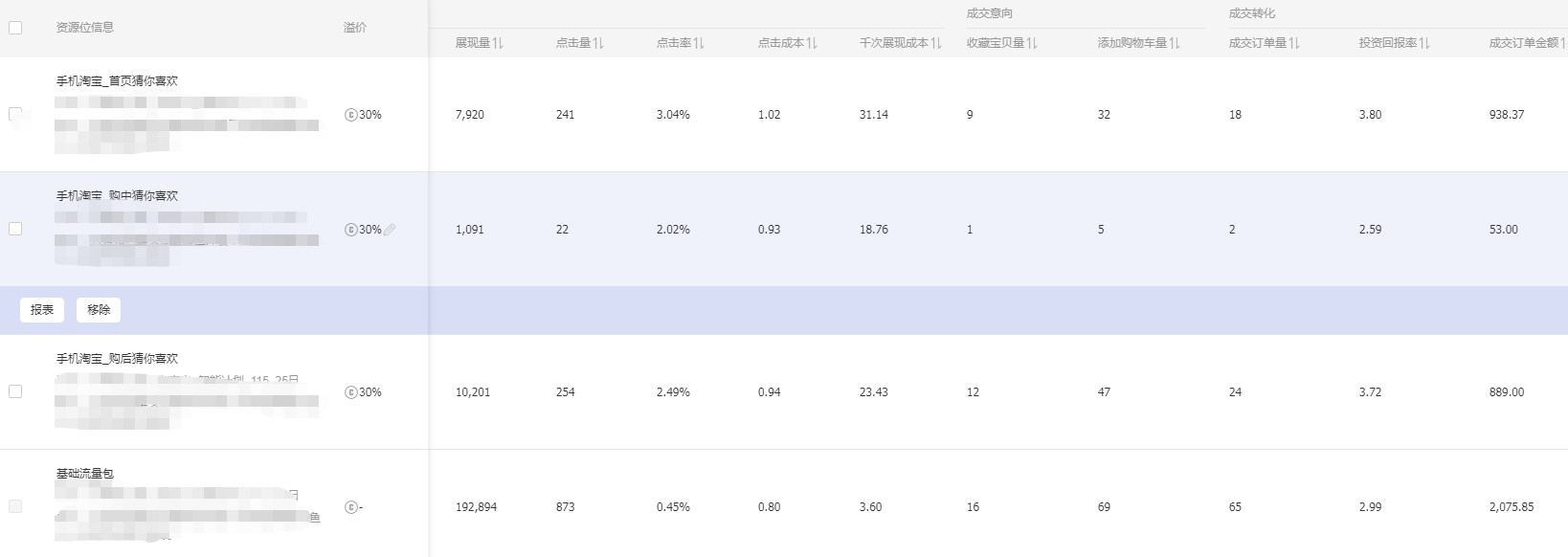The width and height of the screenshot is (1568, 557).
Task: Sort by 点击成本 column sort icon
Action: pos(812,43)
